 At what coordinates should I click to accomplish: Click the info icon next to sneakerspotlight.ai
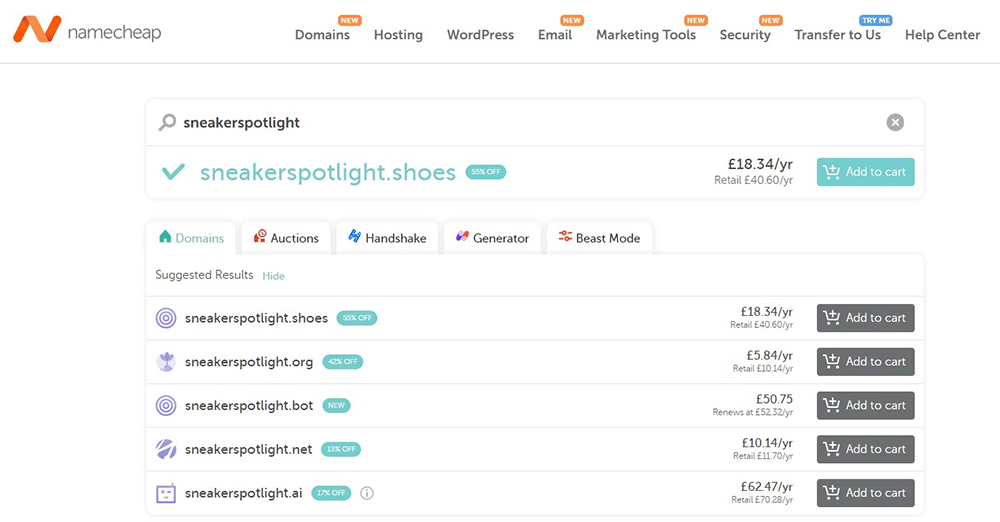[x=367, y=493]
